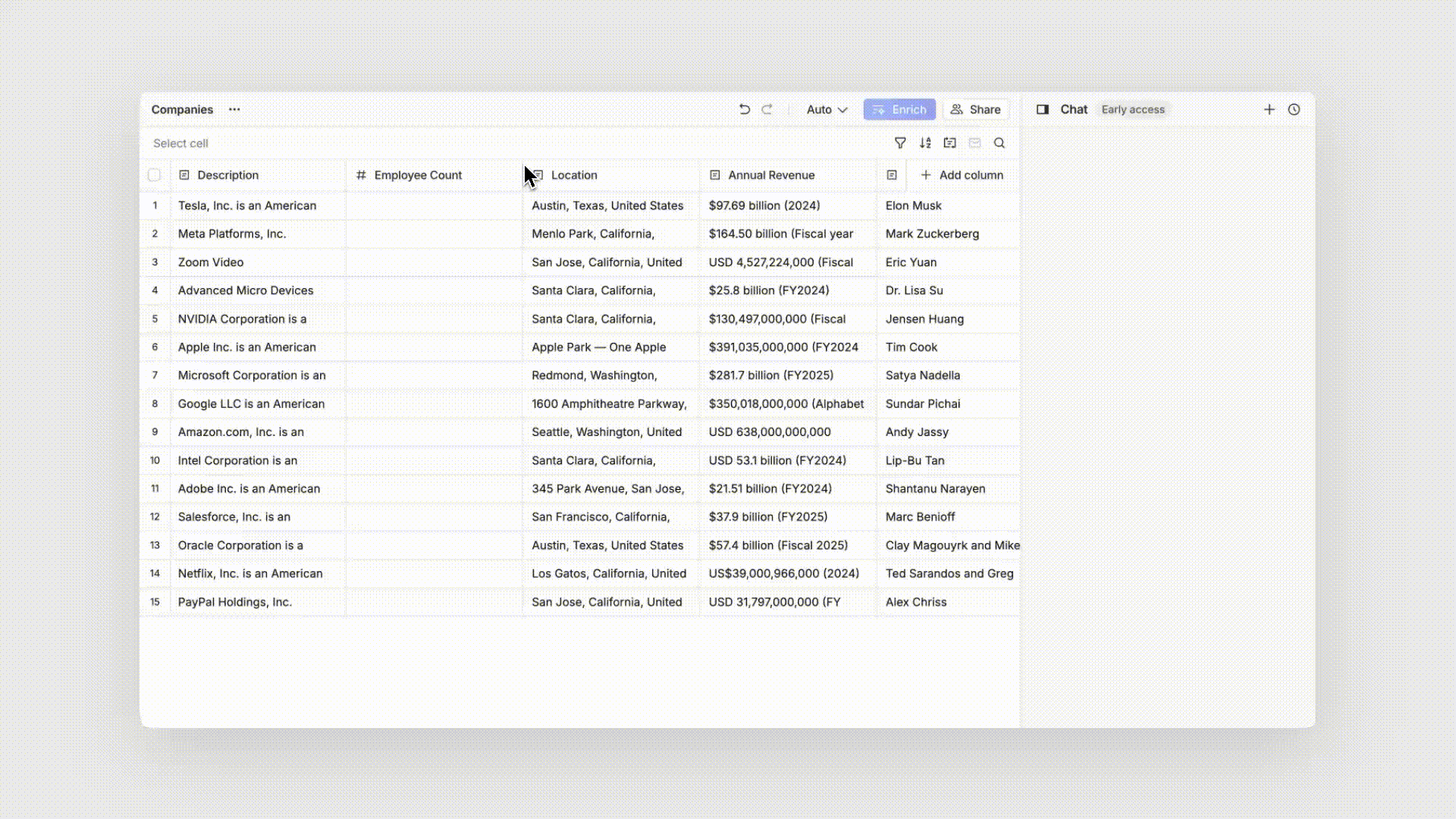Screen dimensions: 1456x819
Task: Toggle the Chat sidebar panel icon
Action: click(1043, 109)
